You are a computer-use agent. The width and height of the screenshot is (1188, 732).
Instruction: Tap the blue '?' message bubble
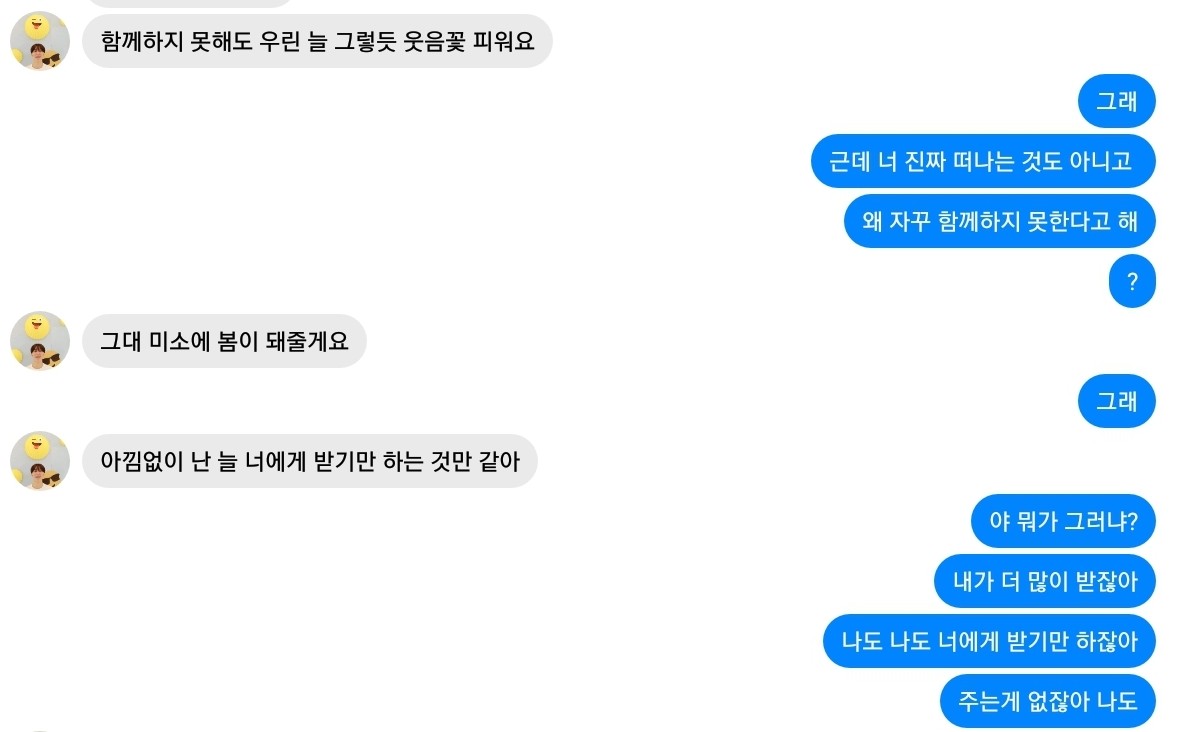(1132, 282)
